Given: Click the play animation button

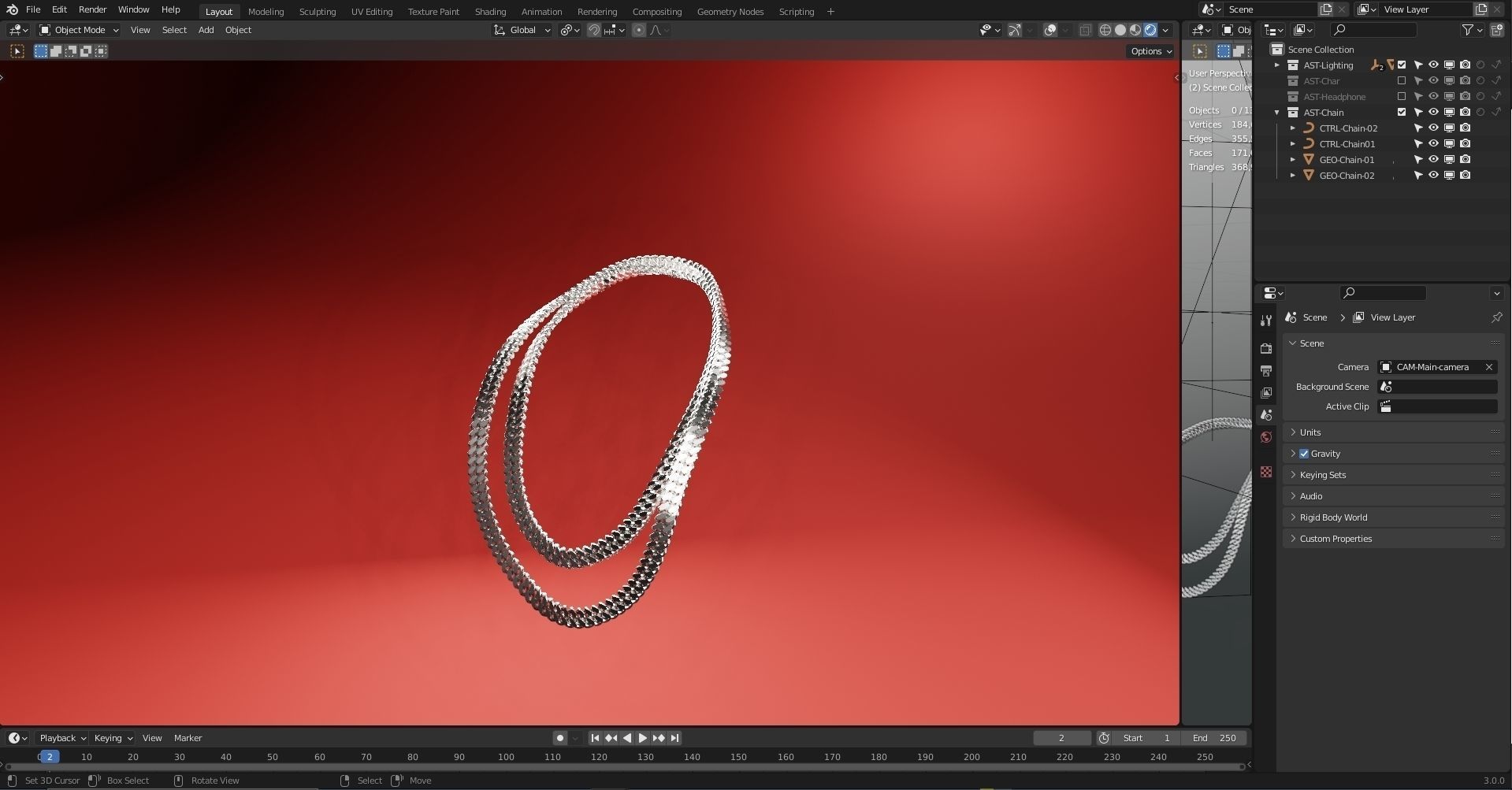Looking at the screenshot, I should tap(643, 738).
